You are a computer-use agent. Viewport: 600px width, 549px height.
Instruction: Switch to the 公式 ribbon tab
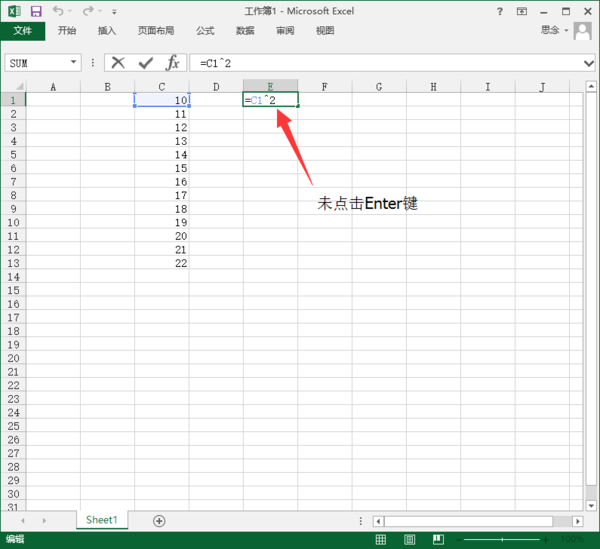[205, 31]
